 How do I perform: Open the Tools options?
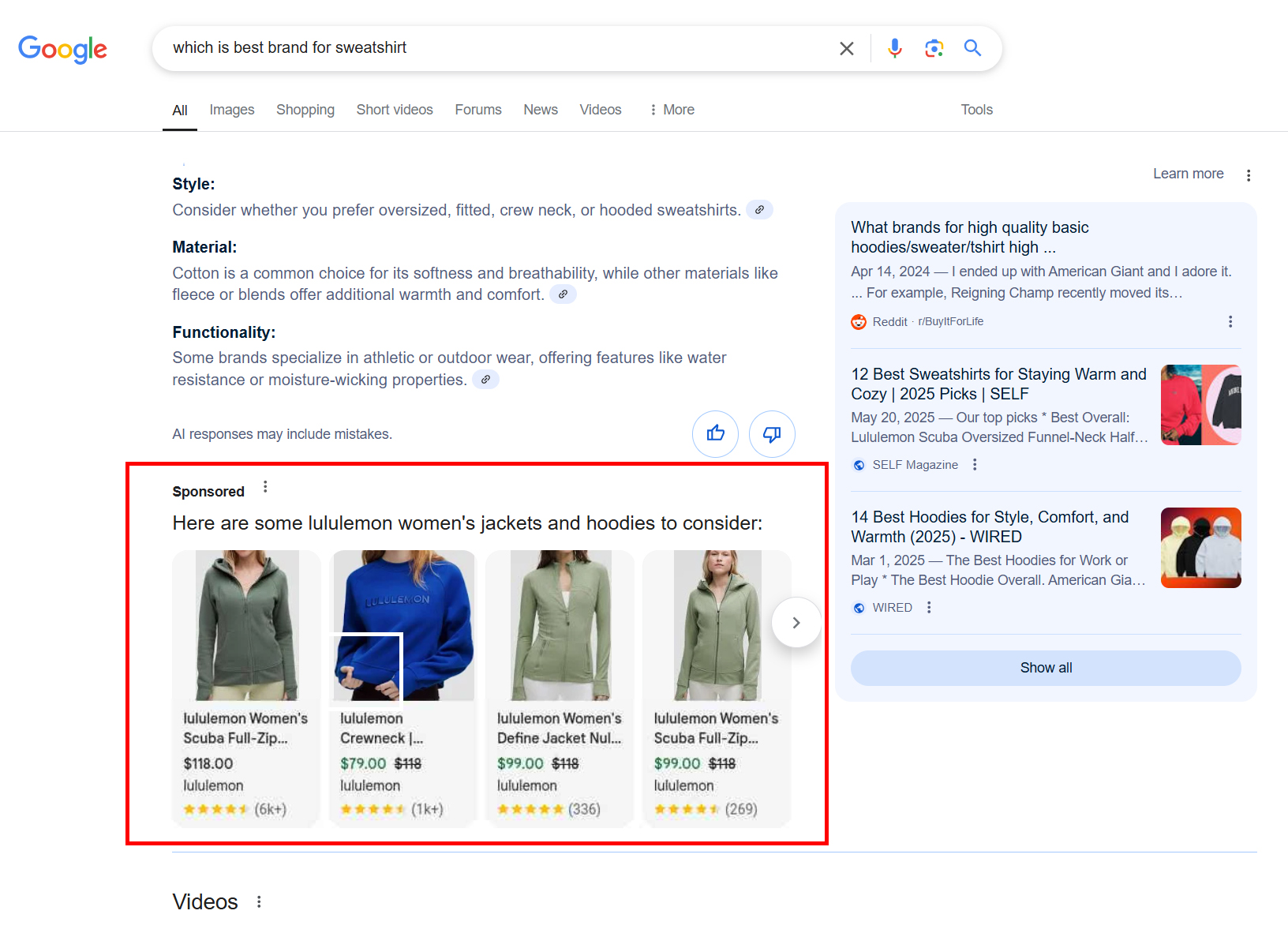pyautogui.click(x=976, y=110)
